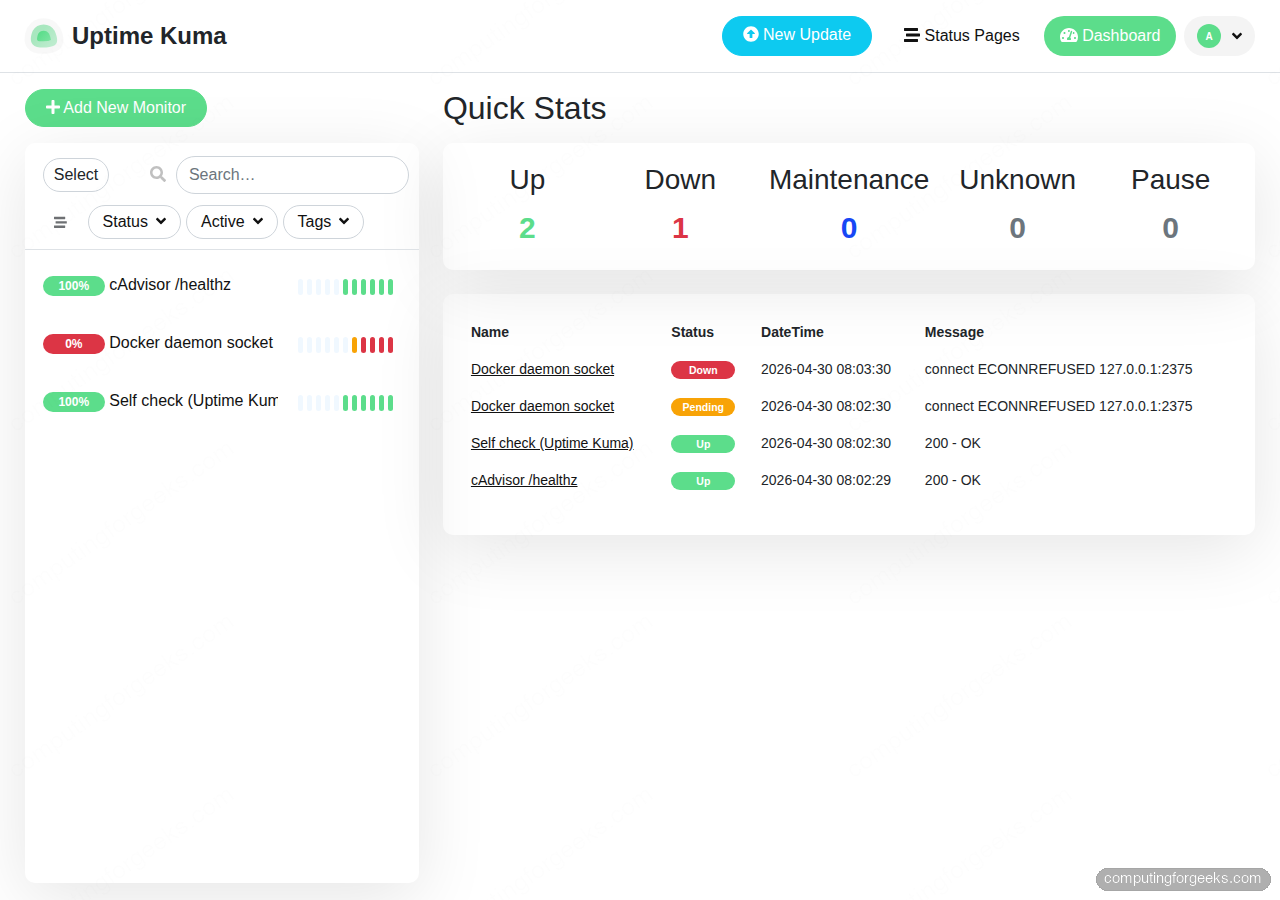The height and width of the screenshot is (900, 1280).
Task: Click the Up count 2
Action: 527,228
